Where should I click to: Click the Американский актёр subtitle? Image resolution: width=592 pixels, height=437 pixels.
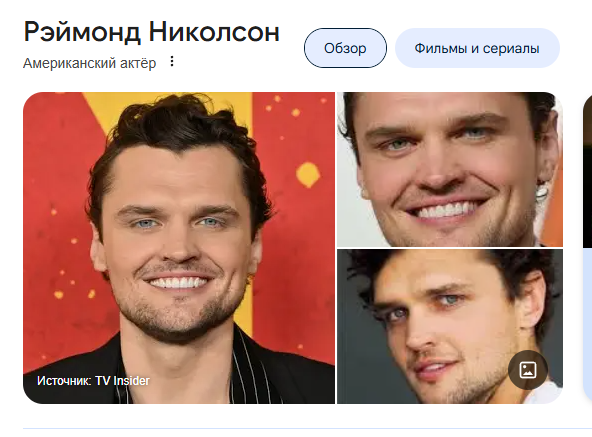(89, 63)
